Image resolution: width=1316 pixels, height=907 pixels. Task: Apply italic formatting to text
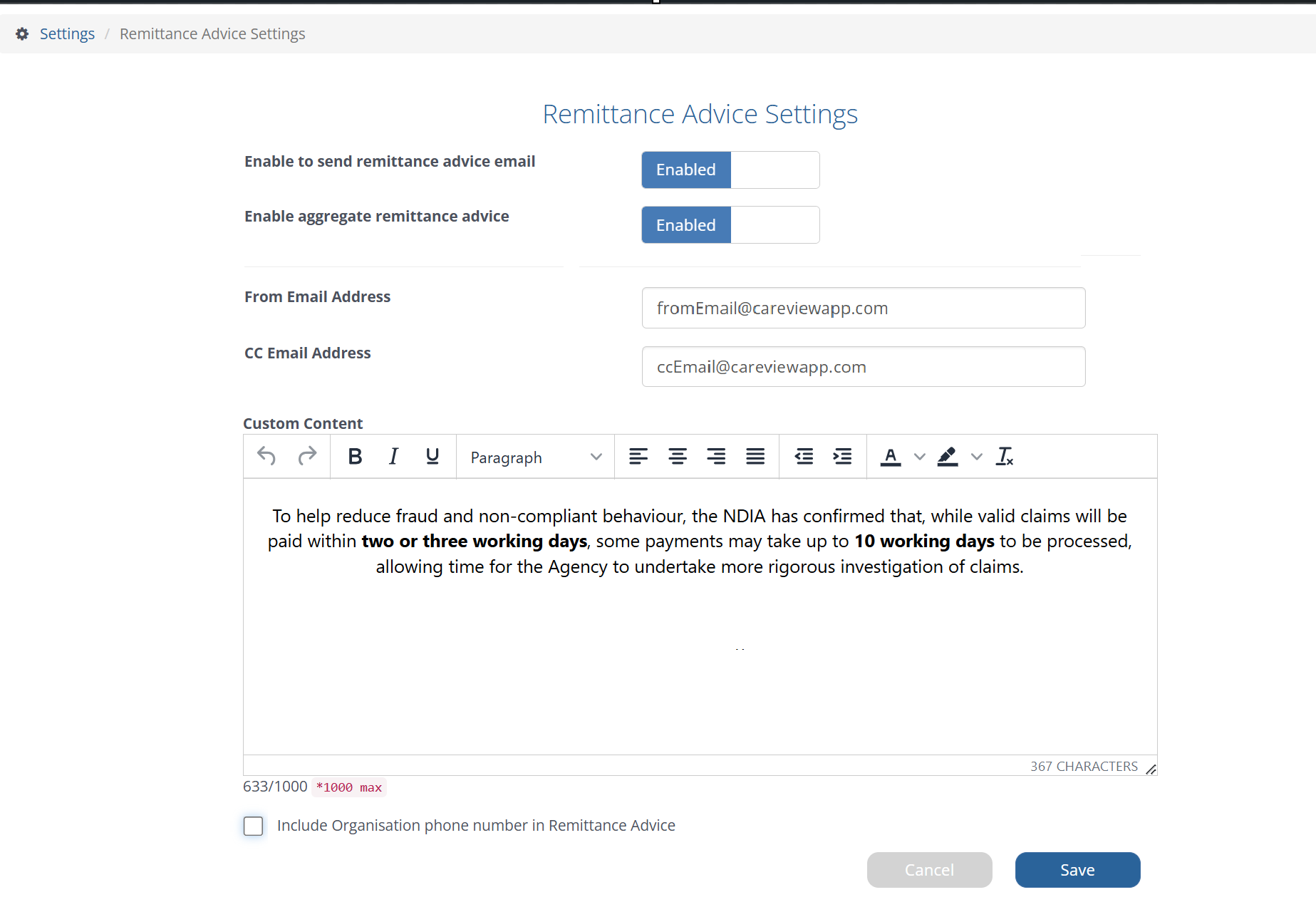(x=393, y=456)
